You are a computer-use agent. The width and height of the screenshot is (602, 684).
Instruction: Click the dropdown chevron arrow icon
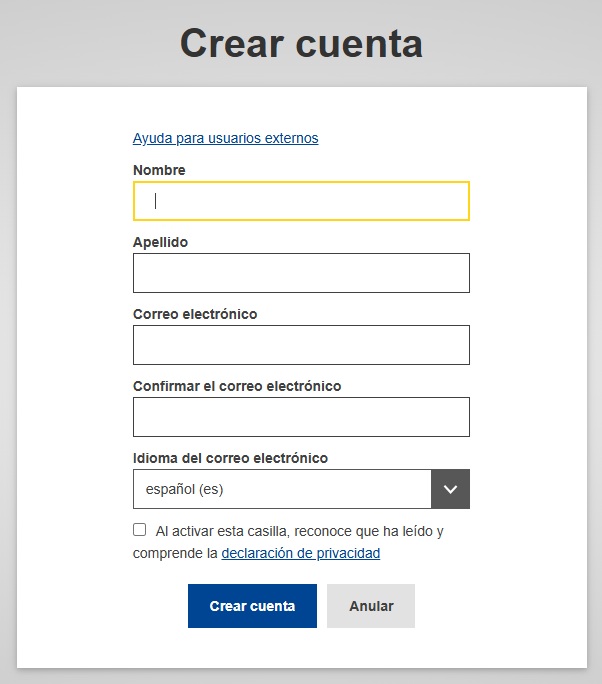(x=450, y=489)
